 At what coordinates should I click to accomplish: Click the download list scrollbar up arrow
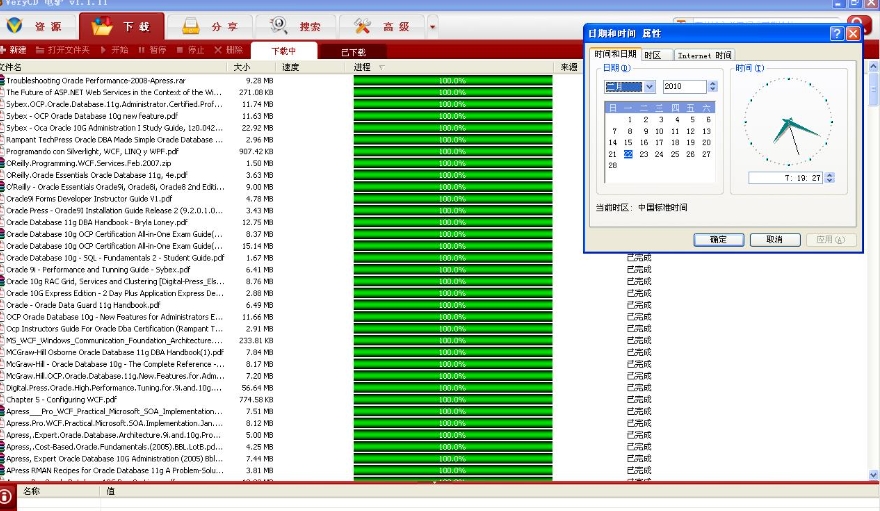point(873,67)
